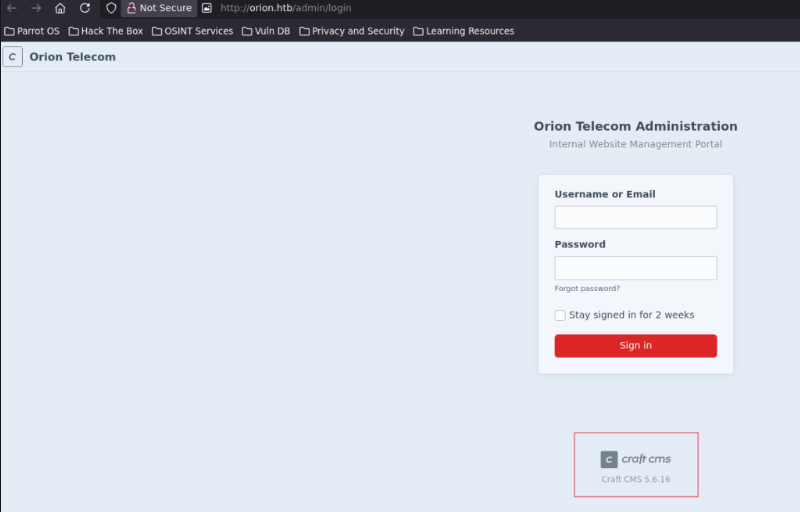Focus the Username or Email field
The width and height of the screenshot is (800, 512).
[636, 217]
